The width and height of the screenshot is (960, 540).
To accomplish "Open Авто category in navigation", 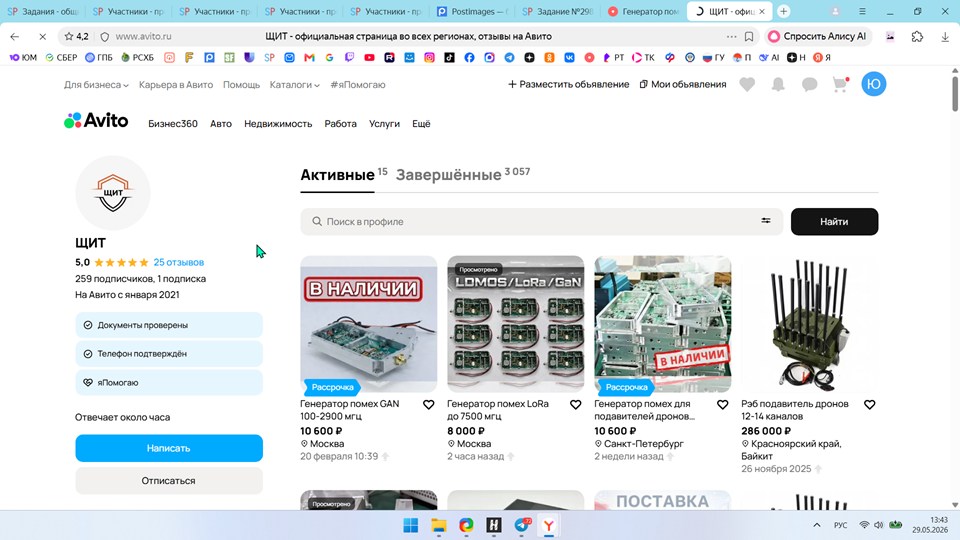I will pos(221,124).
